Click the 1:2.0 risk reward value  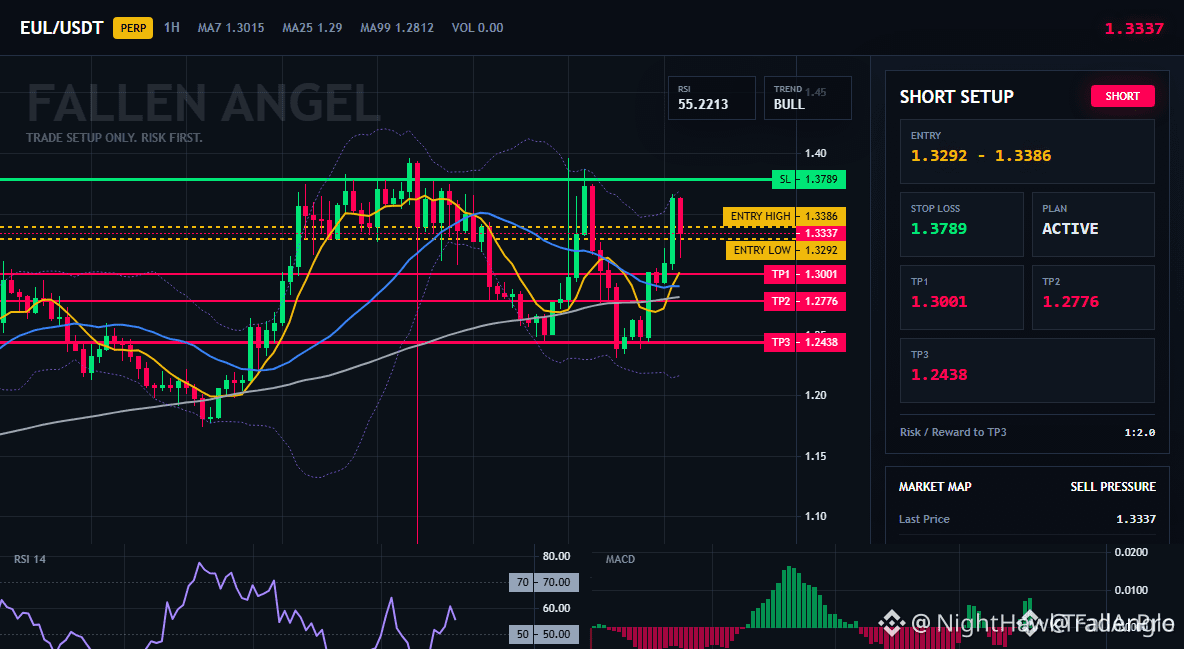click(1139, 433)
